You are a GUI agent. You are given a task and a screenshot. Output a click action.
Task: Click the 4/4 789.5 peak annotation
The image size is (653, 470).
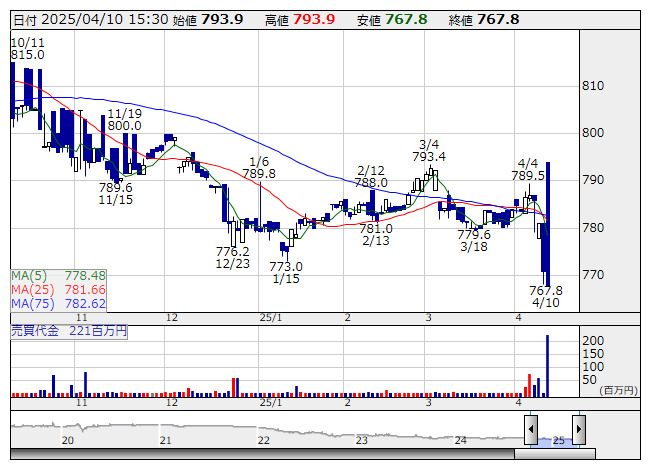[x=528, y=169]
